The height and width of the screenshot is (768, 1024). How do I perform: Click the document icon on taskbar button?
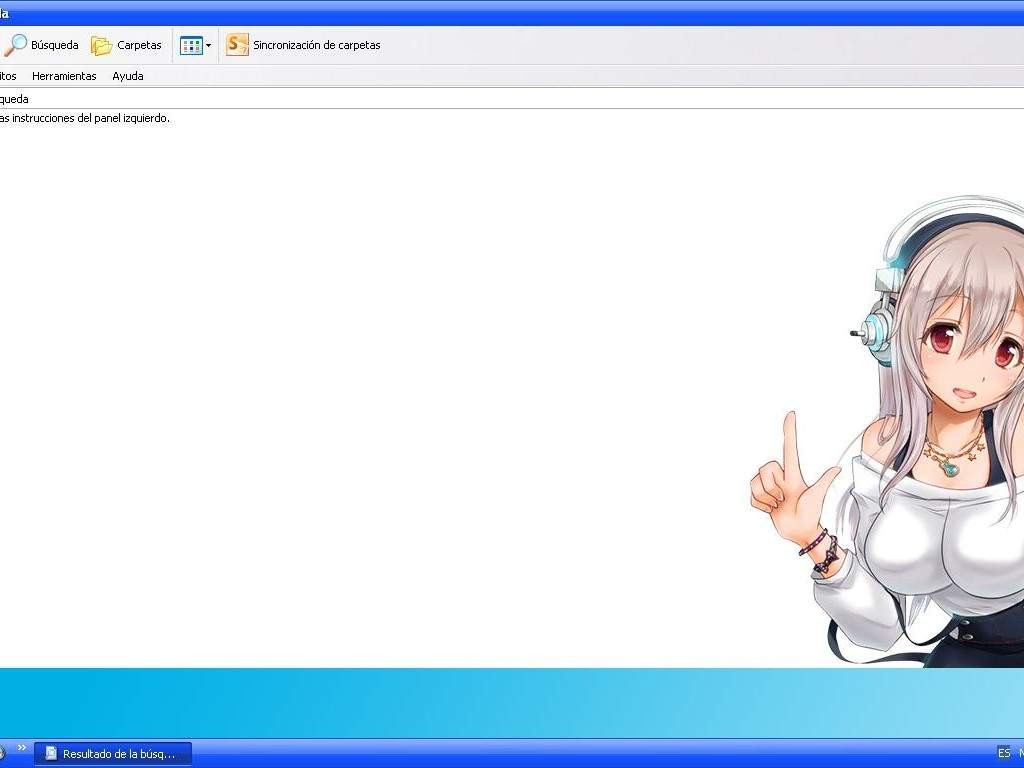click(x=51, y=754)
